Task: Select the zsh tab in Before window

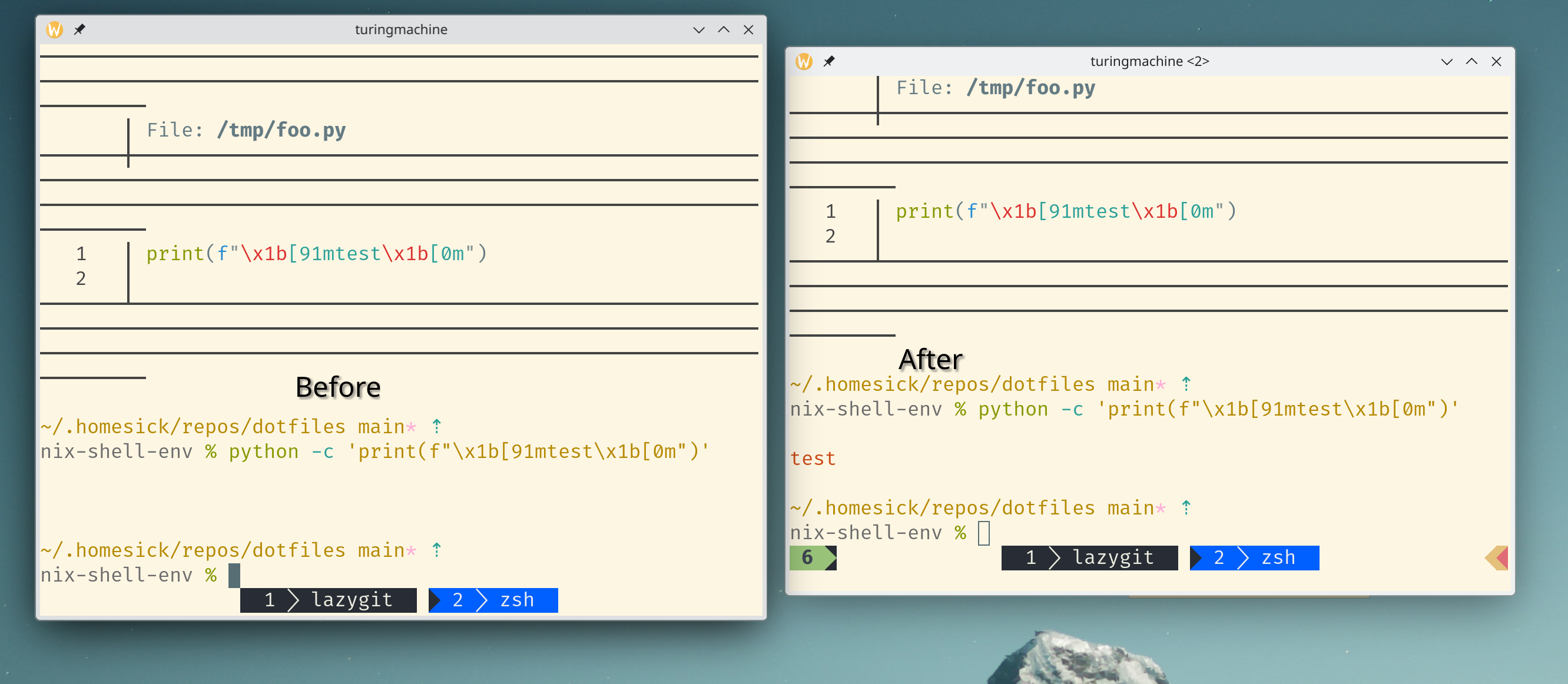Action: [493, 600]
